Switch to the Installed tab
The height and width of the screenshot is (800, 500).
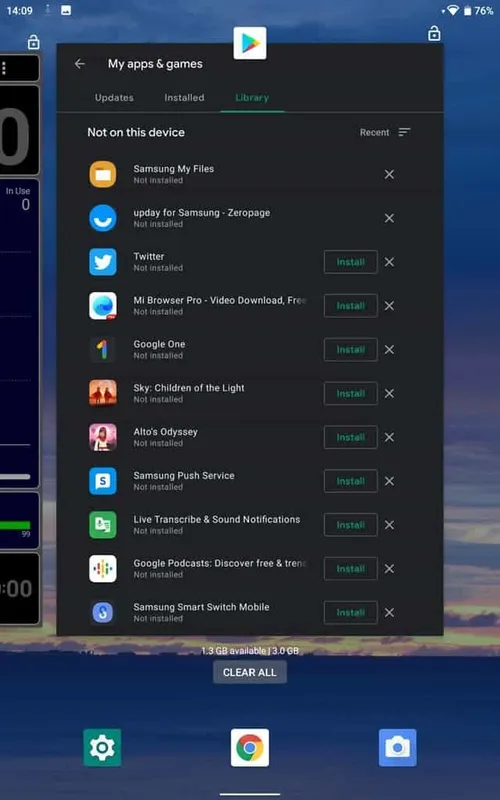pyautogui.click(x=184, y=97)
